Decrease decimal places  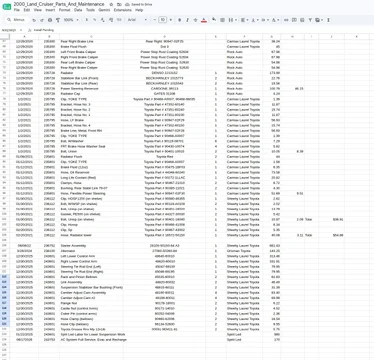pyautogui.click(x=103, y=20)
